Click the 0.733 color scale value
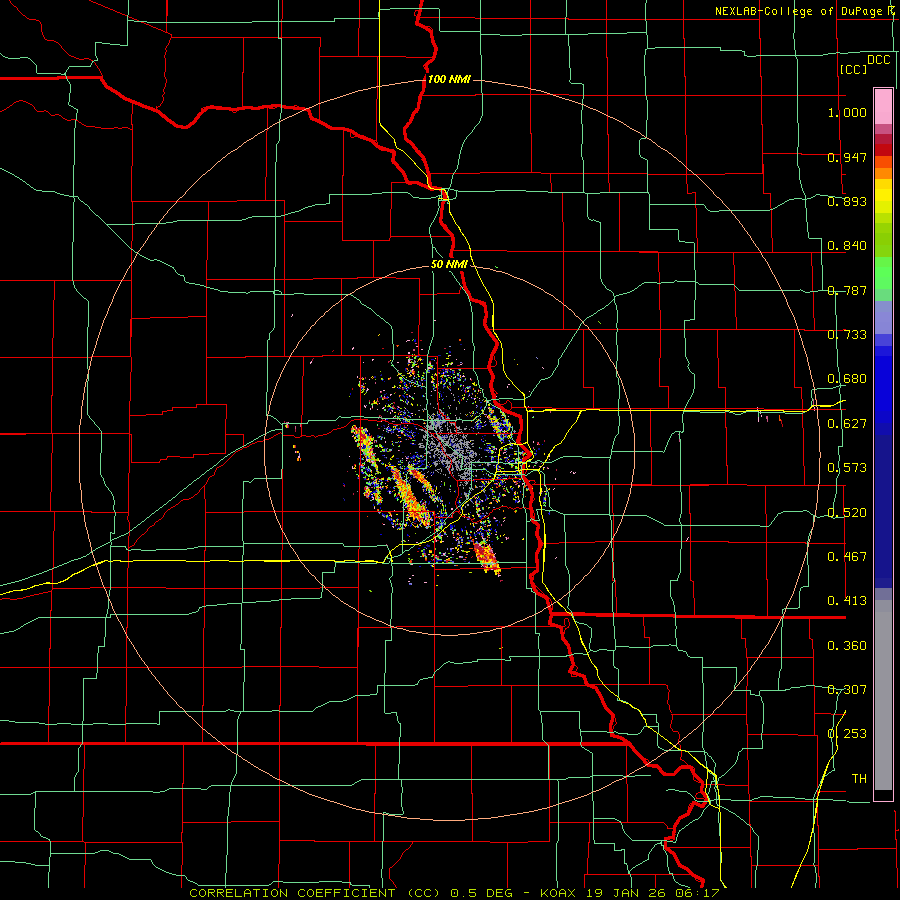The width and height of the screenshot is (900, 900). point(847,335)
